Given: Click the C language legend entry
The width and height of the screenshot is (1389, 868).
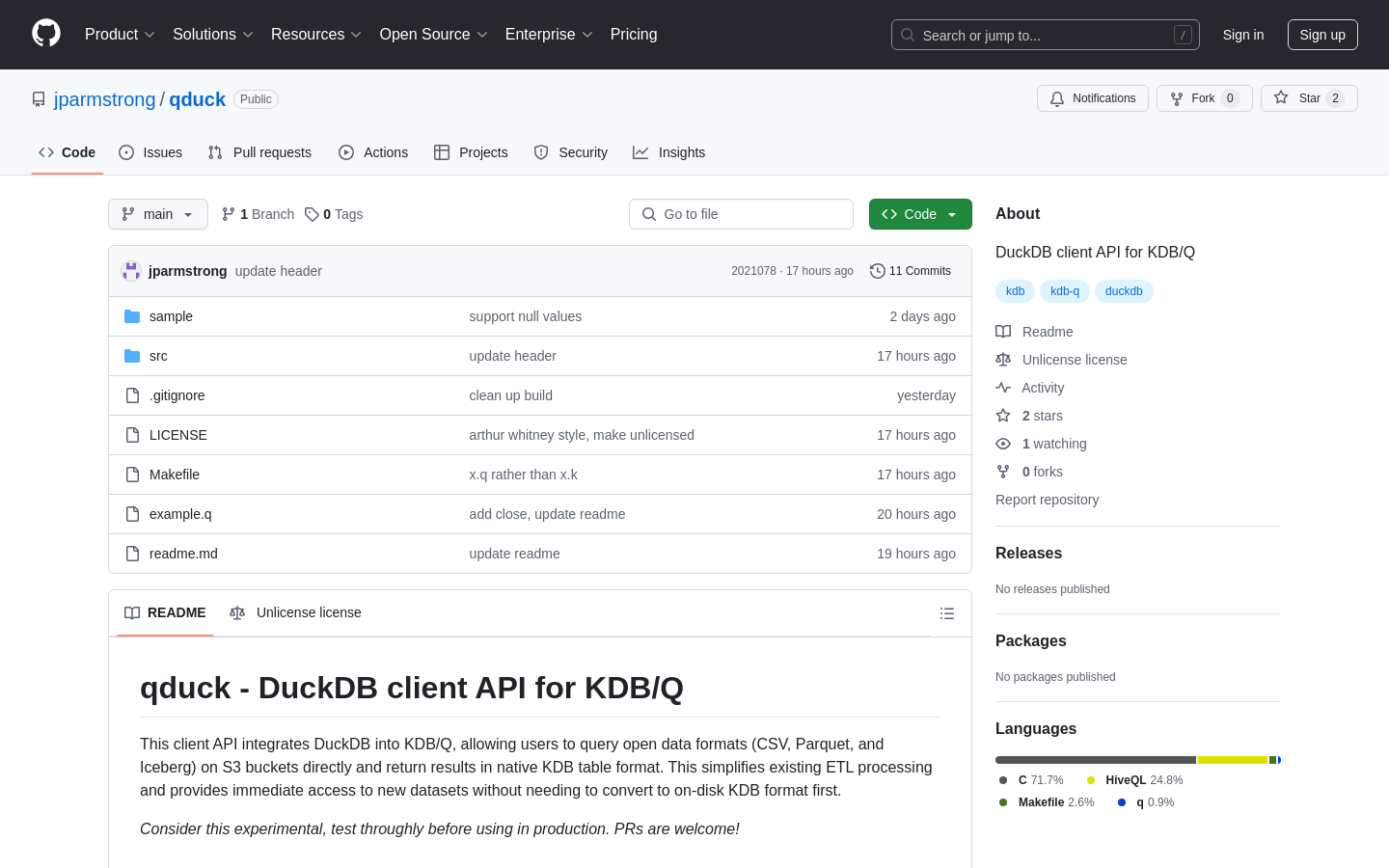Looking at the screenshot, I should 1031,780.
